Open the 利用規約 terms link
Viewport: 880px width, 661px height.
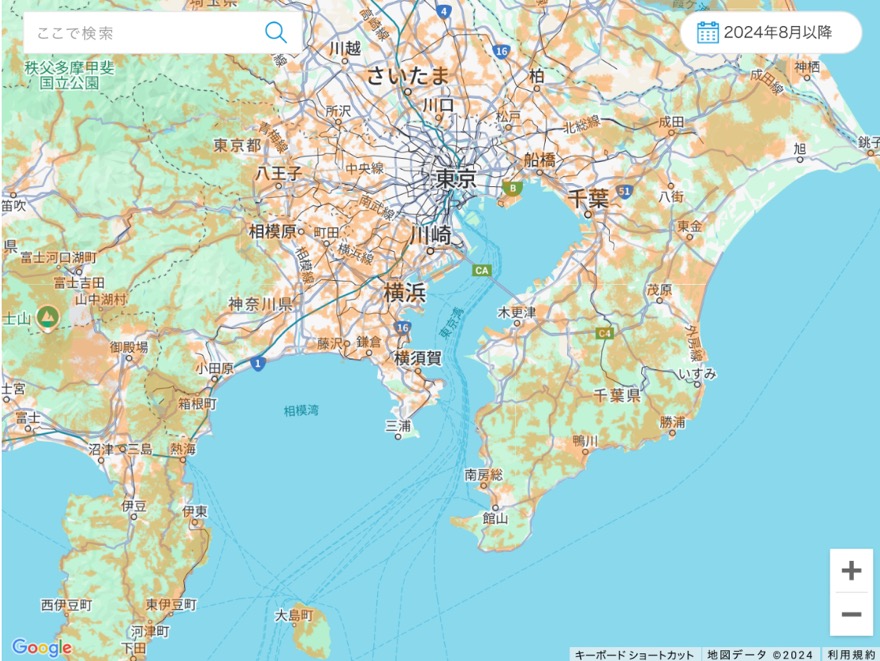pos(851,654)
